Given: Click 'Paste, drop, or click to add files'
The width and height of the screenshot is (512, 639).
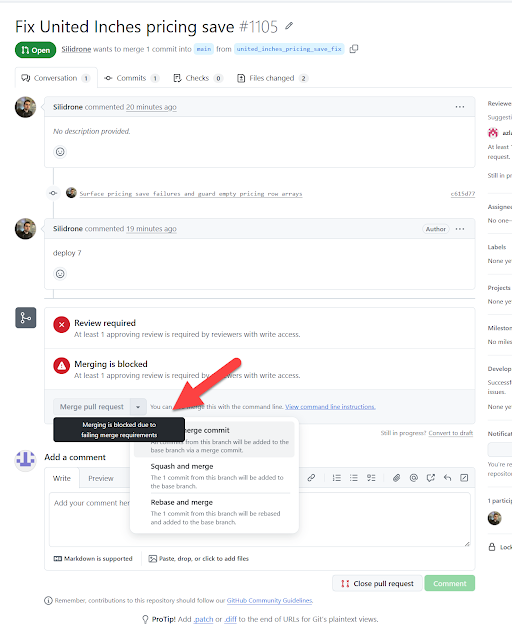Looking at the screenshot, I should [199, 558].
